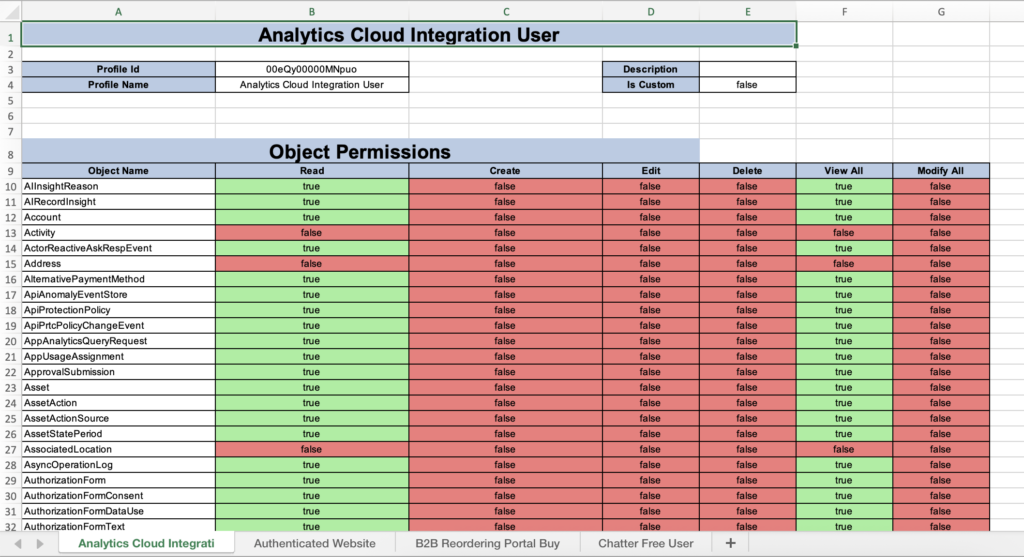1024x557 pixels.
Task: Click the Is Custom label cell
Action: coord(650,85)
